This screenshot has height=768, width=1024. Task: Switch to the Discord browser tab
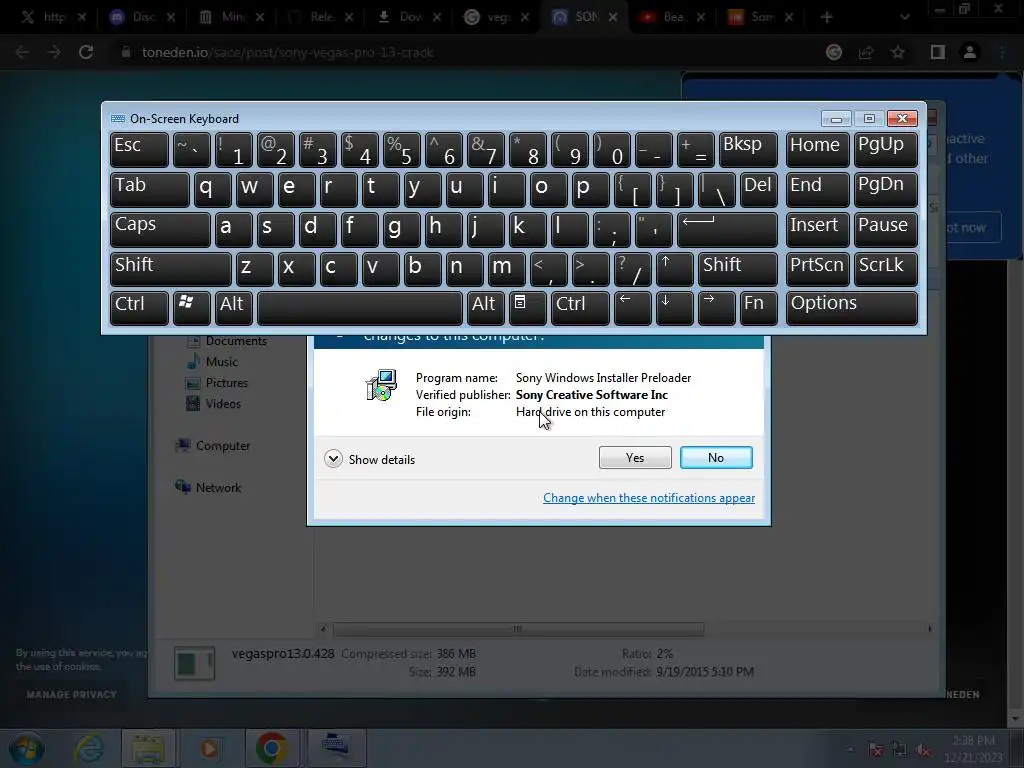[x=142, y=17]
